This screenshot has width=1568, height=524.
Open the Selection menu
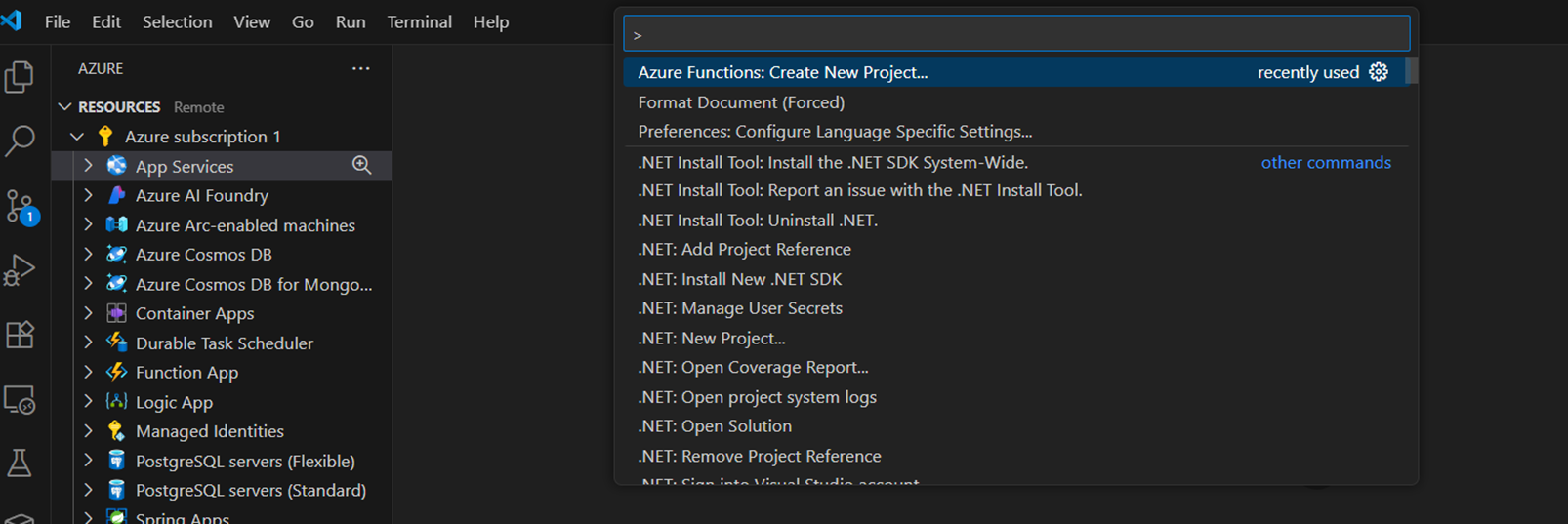[x=177, y=21]
